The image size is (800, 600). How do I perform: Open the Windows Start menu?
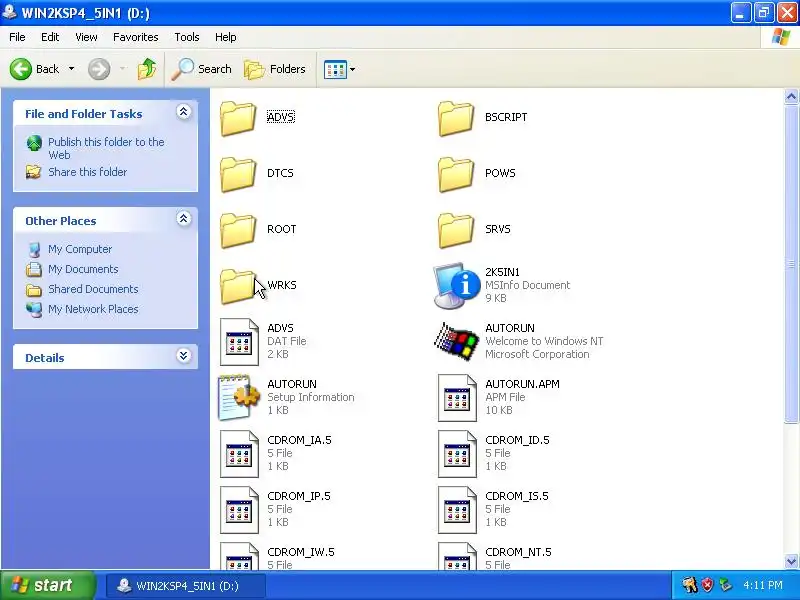click(48, 585)
